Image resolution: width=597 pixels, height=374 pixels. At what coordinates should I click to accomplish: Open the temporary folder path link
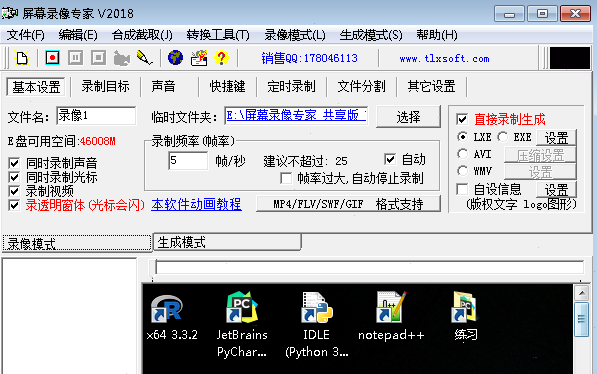pos(296,115)
